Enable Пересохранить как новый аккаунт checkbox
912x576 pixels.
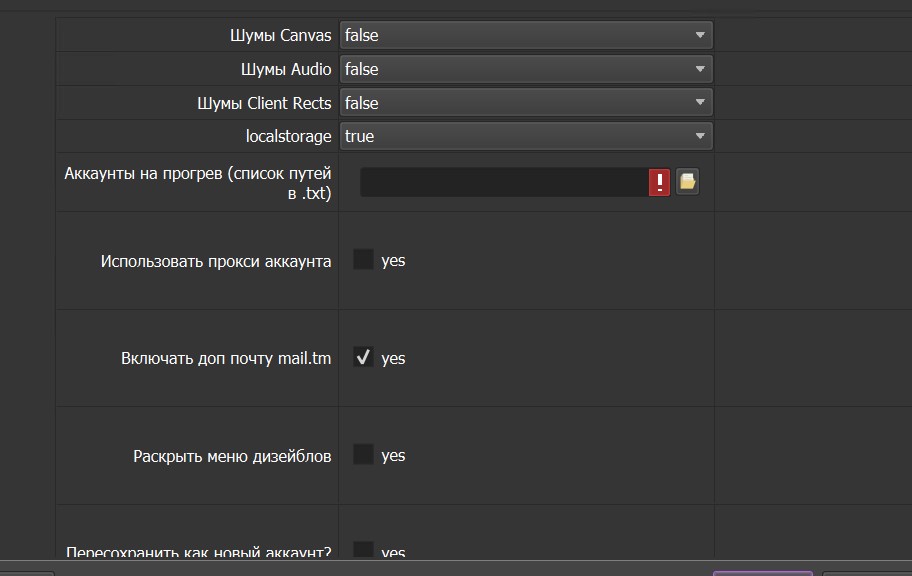(x=364, y=549)
